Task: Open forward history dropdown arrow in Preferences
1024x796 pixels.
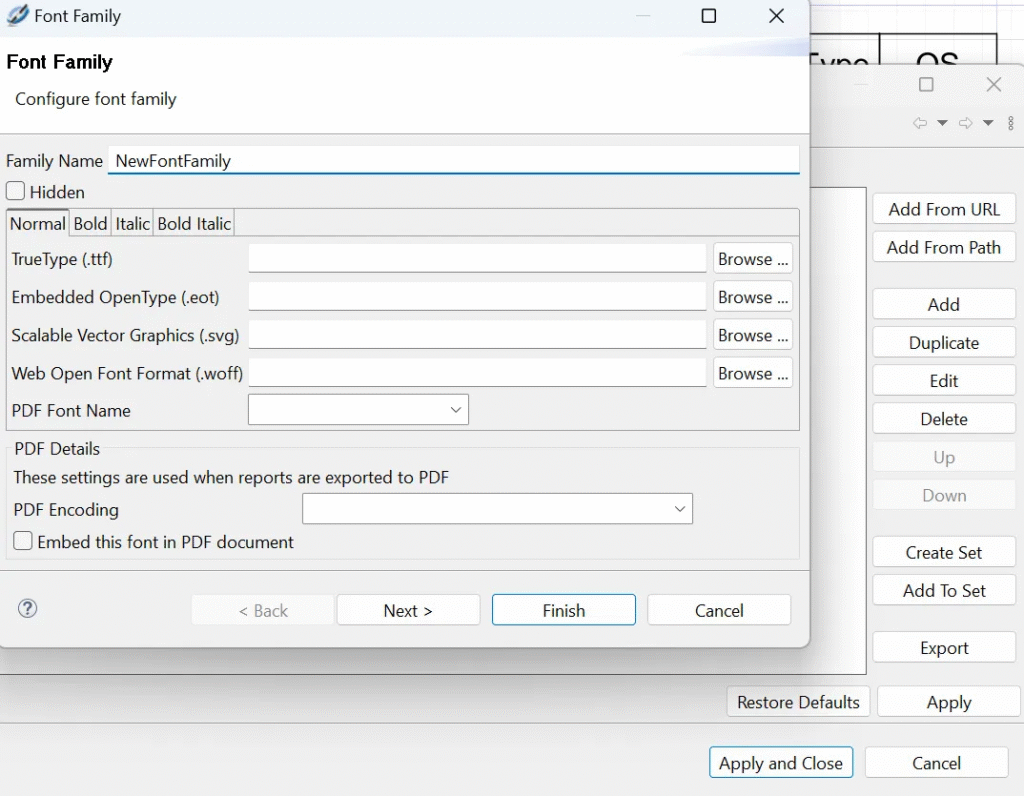Action: point(988,123)
